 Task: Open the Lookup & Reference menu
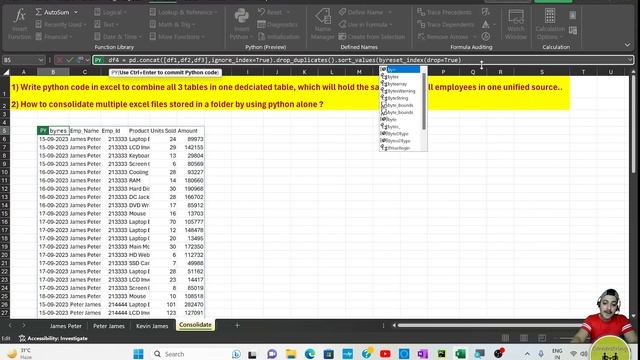pos(184,12)
